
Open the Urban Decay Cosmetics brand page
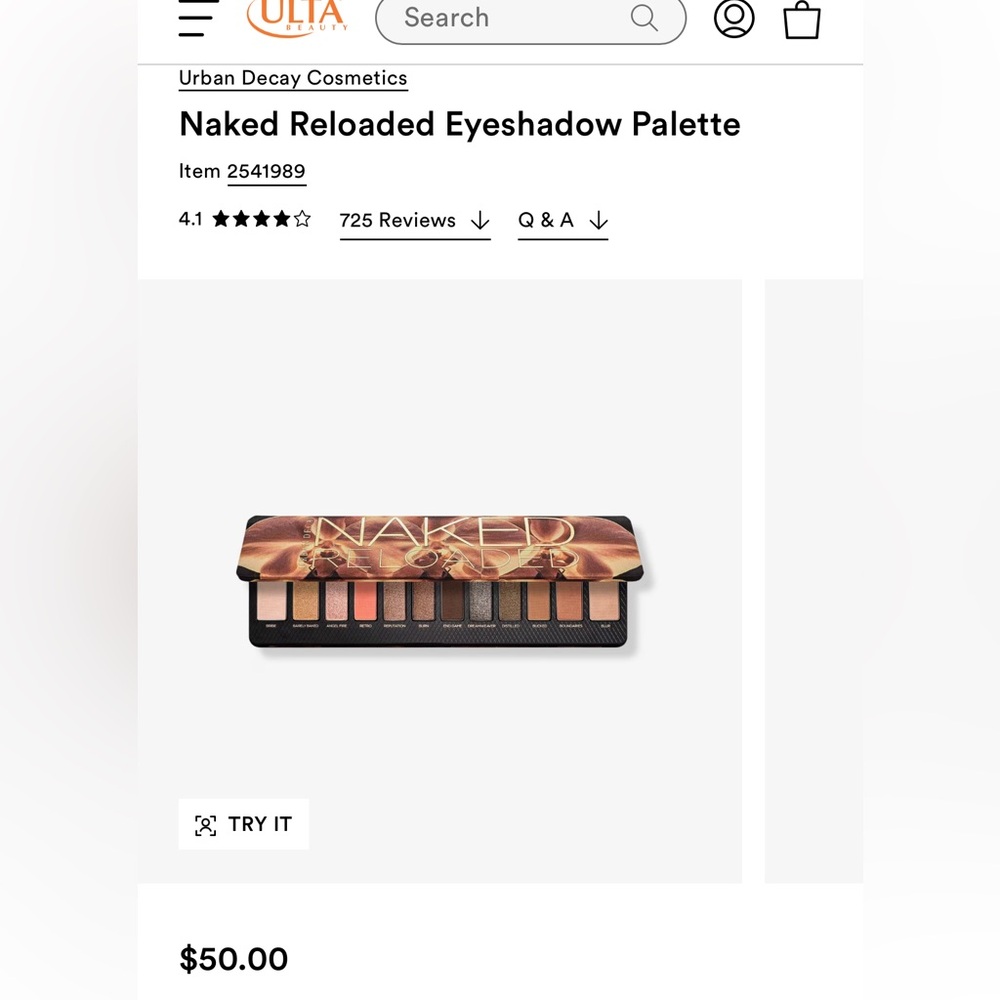tap(292, 78)
